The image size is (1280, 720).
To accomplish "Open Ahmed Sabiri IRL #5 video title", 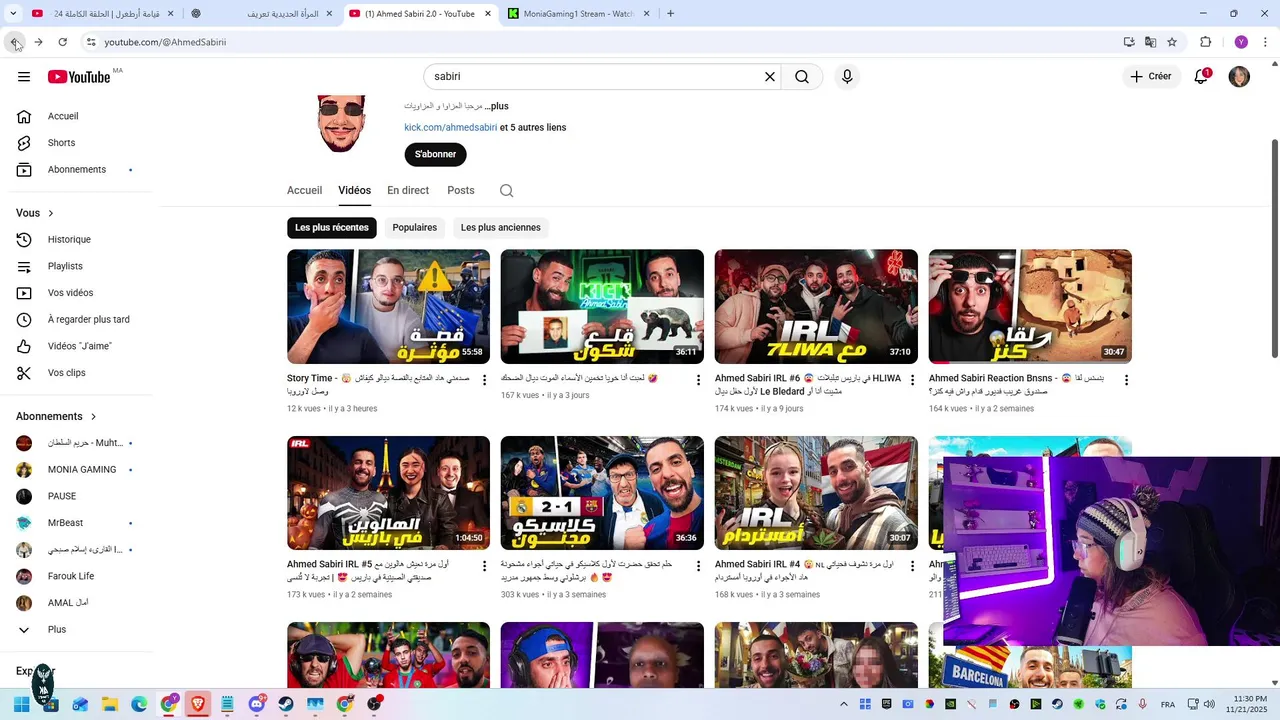I will (368, 571).
